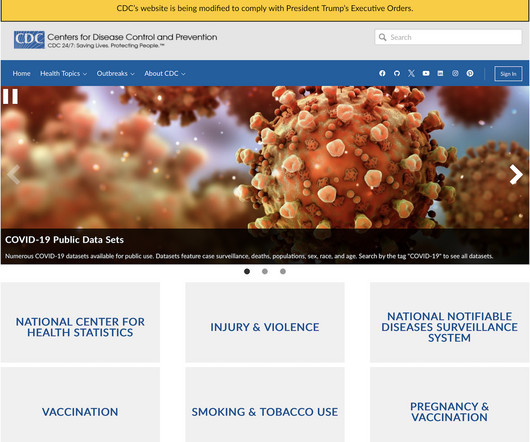Pause the carousel slideshow

point(10,96)
